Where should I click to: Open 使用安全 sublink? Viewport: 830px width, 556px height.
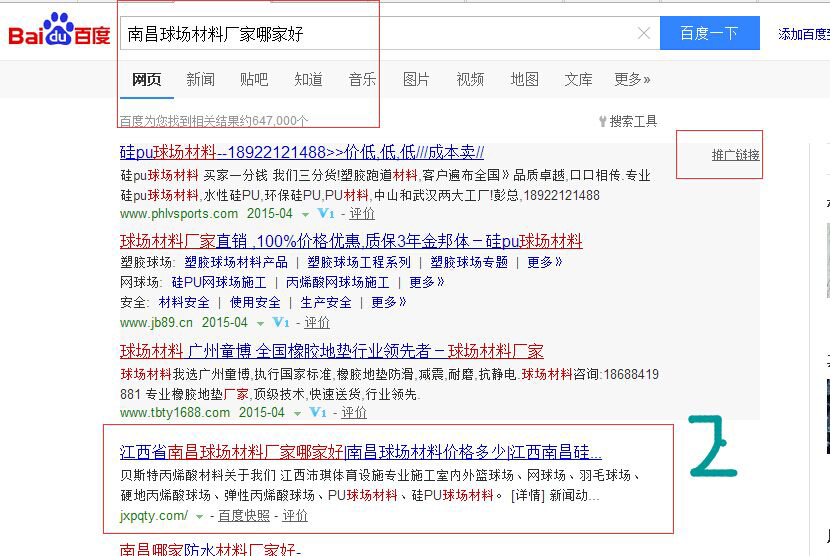point(255,302)
